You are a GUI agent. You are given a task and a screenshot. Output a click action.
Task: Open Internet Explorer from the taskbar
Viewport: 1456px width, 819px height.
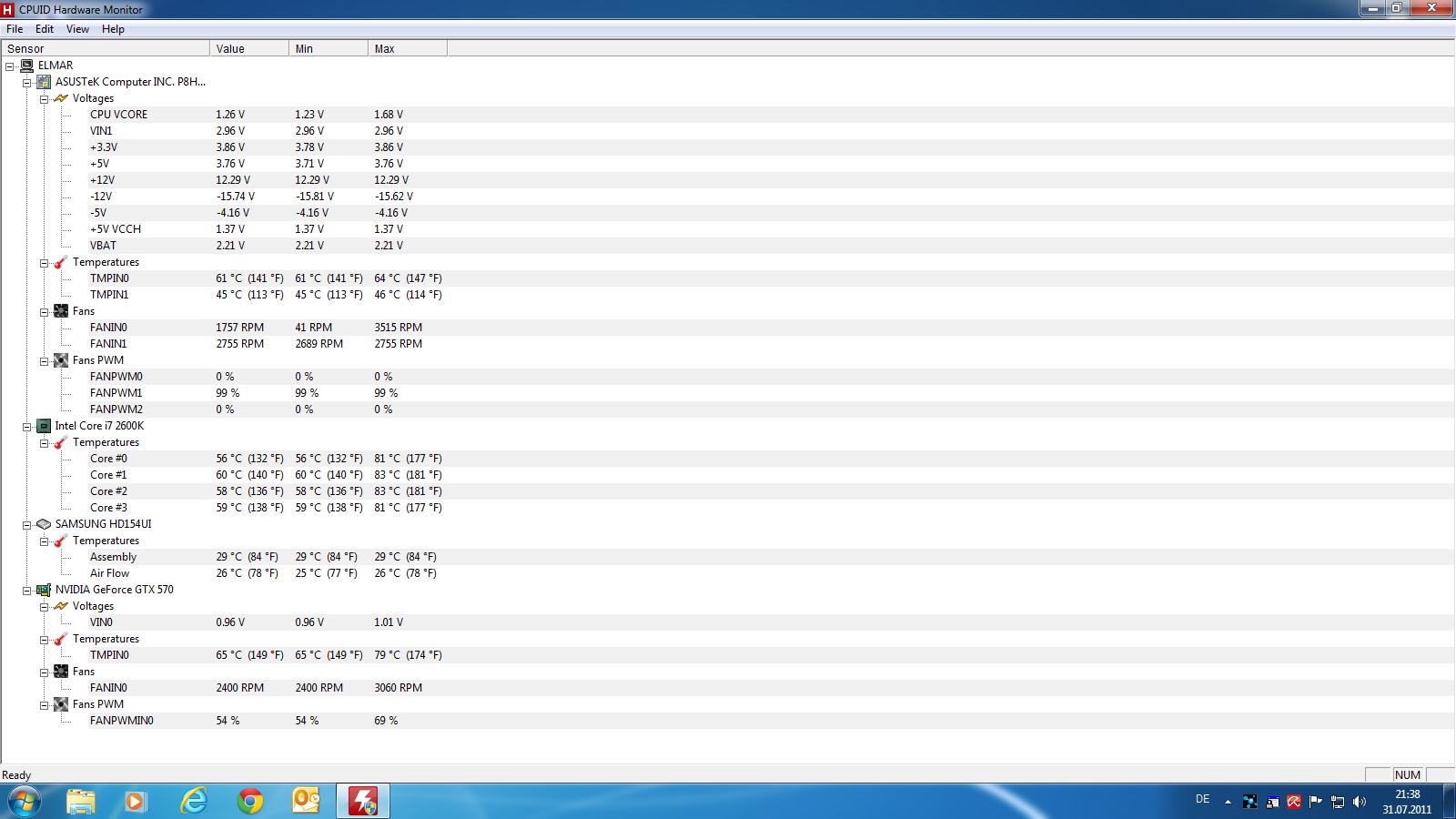coord(193,801)
